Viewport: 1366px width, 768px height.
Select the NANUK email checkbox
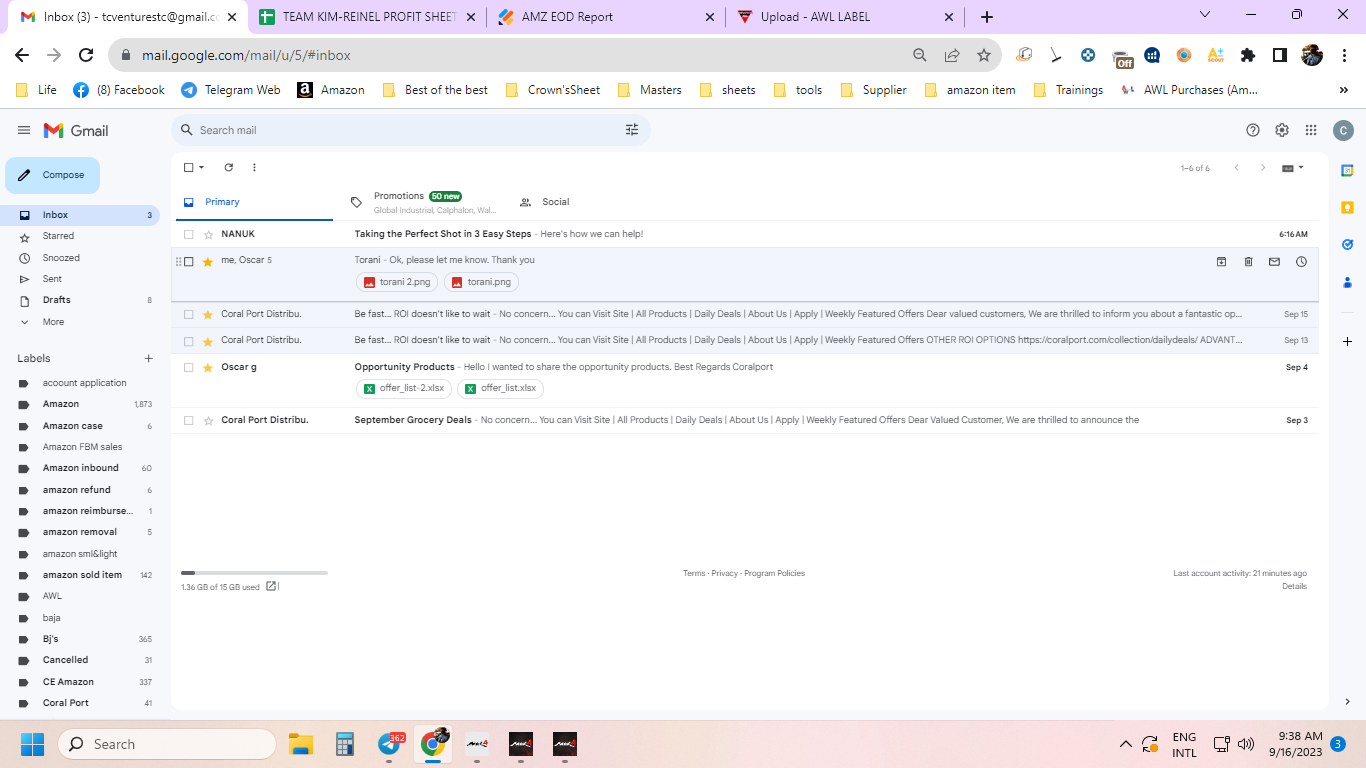[188, 234]
